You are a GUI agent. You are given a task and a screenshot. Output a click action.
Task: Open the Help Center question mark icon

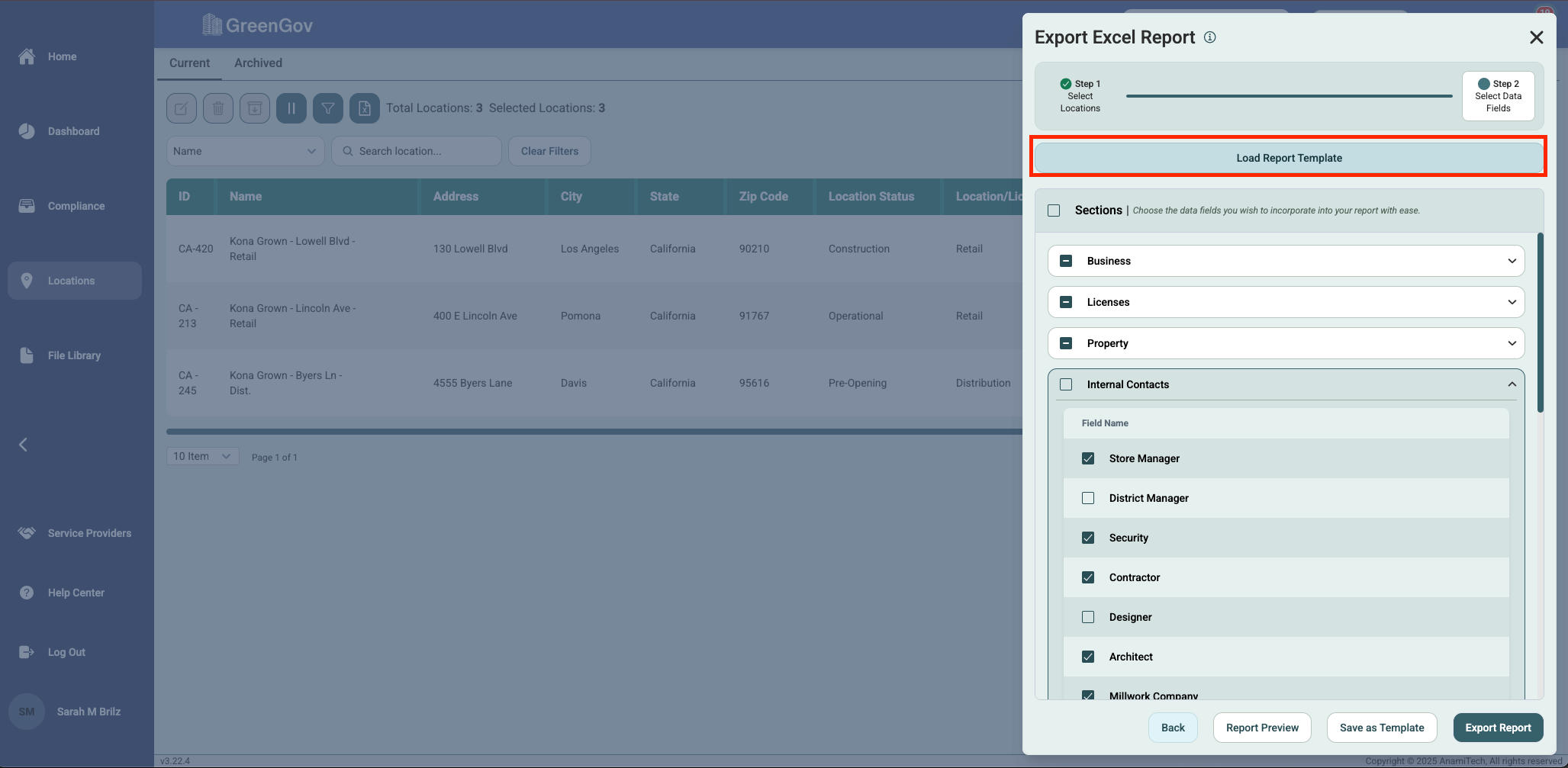27,593
